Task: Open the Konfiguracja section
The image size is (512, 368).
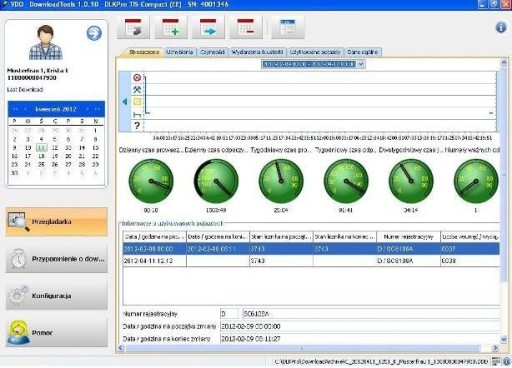Action: [x=56, y=296]
